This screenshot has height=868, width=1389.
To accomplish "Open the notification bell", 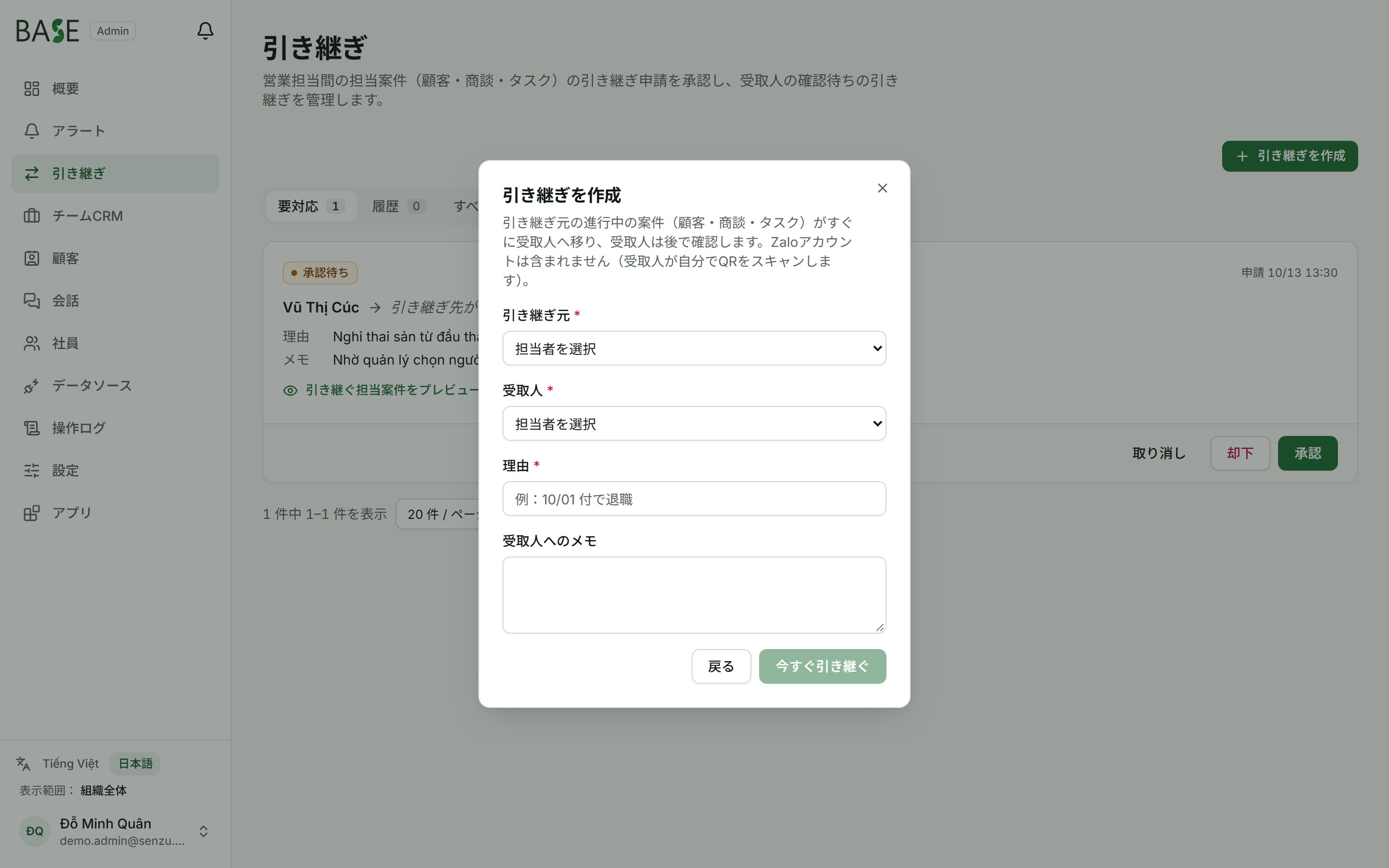I will point(205,30).
